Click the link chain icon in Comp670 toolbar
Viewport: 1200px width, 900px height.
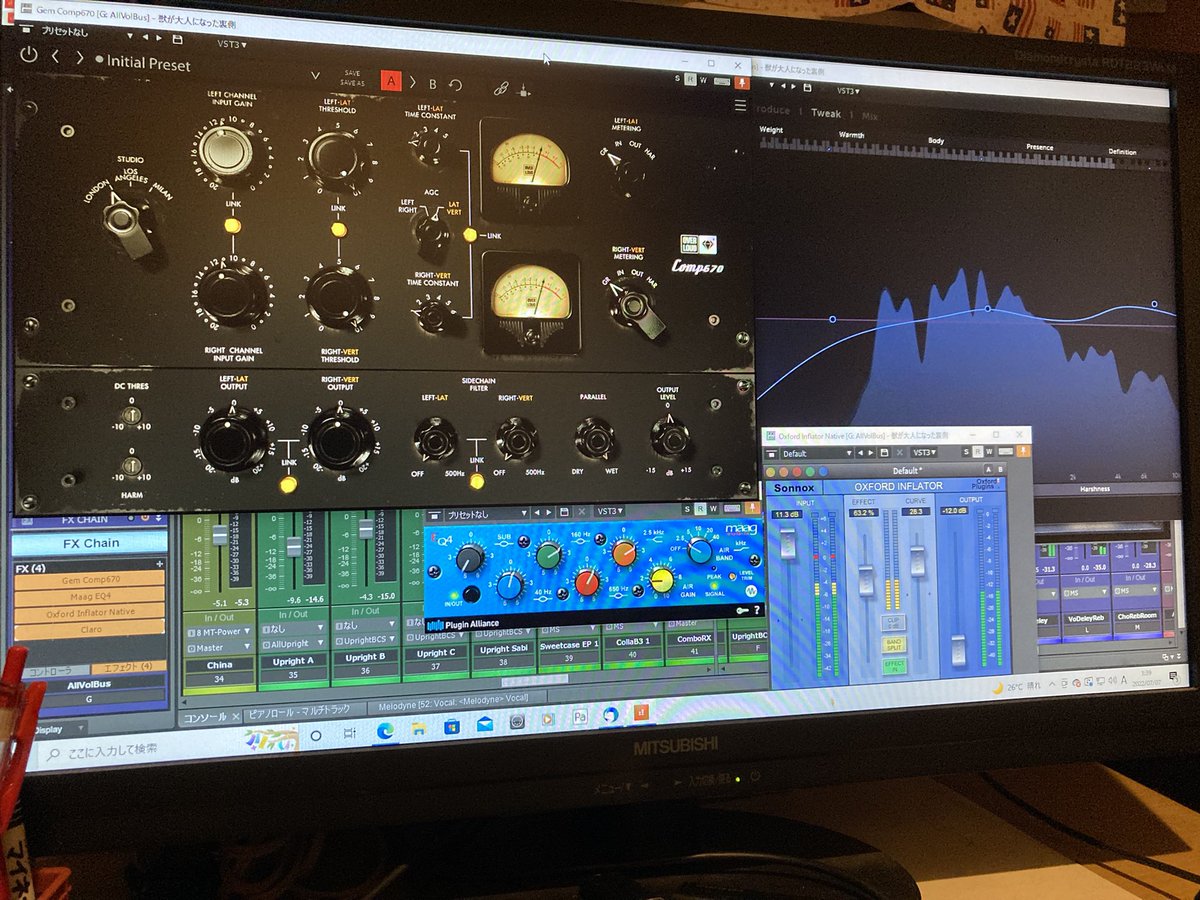click(x=501, y=88)
